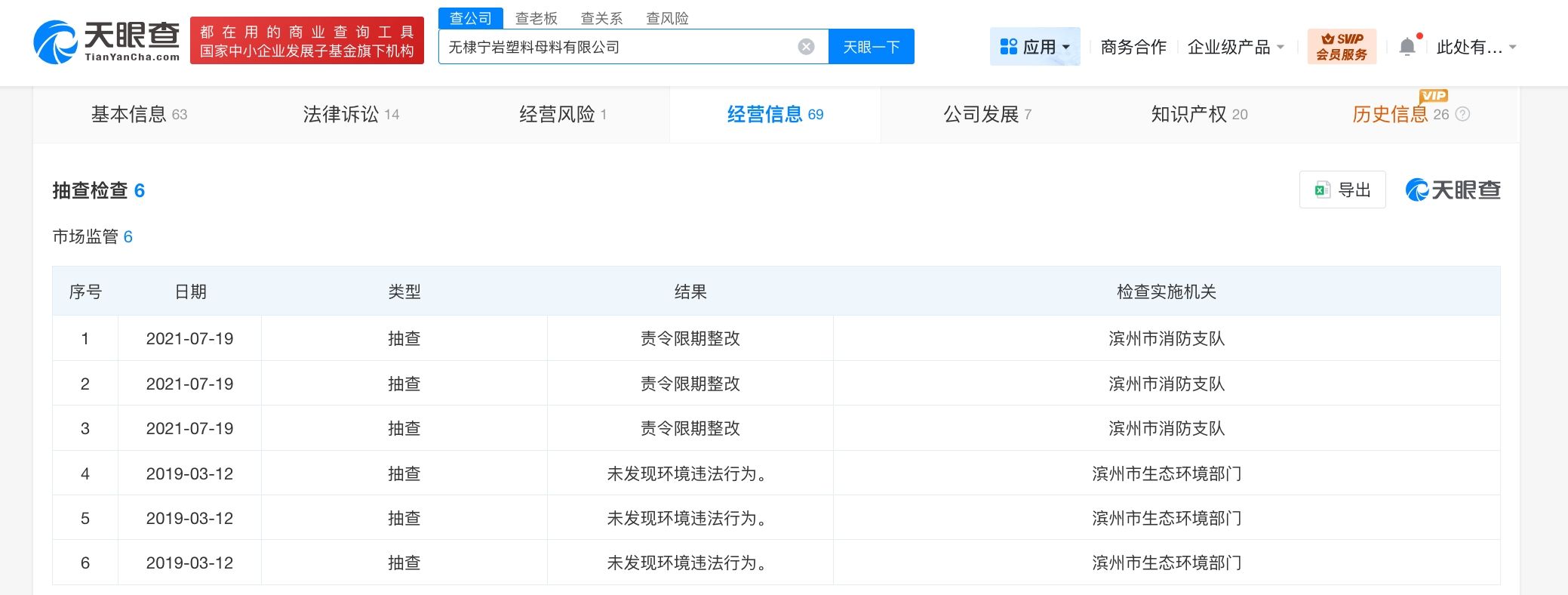Select 抽查 type cell in row 1

[404, 338]
